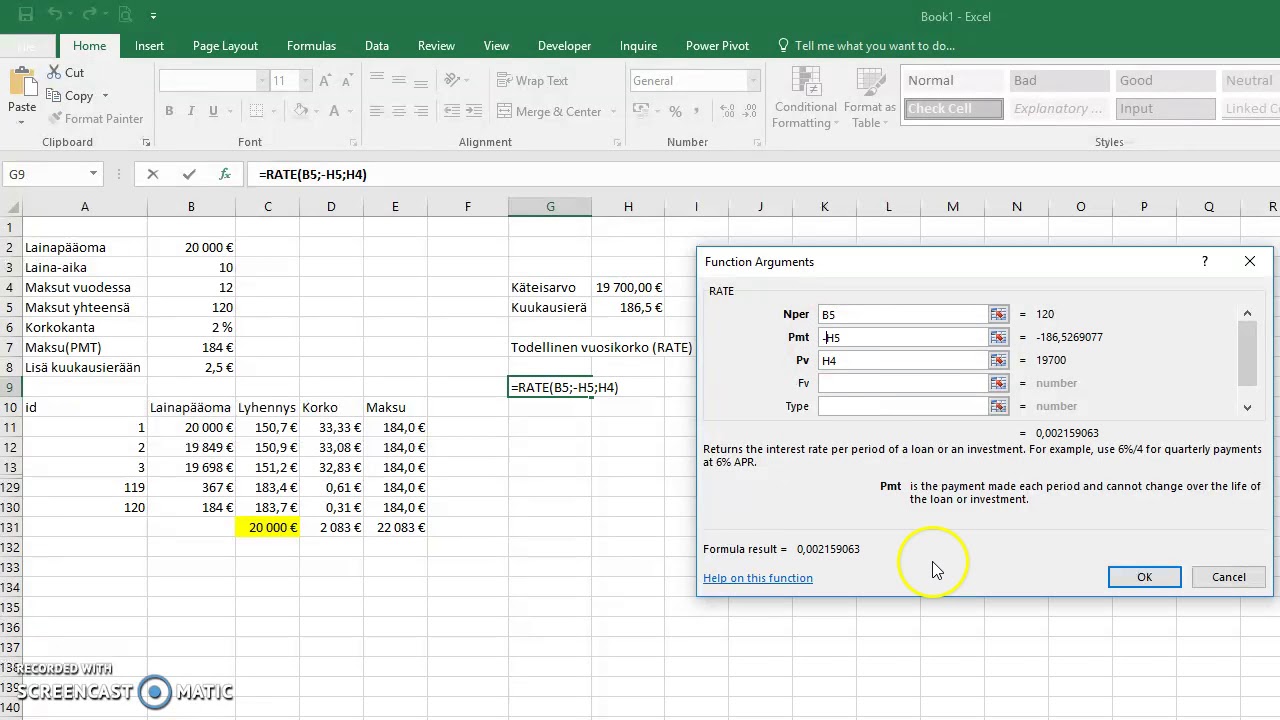Toggle Italic formatting

coord(191,111)
